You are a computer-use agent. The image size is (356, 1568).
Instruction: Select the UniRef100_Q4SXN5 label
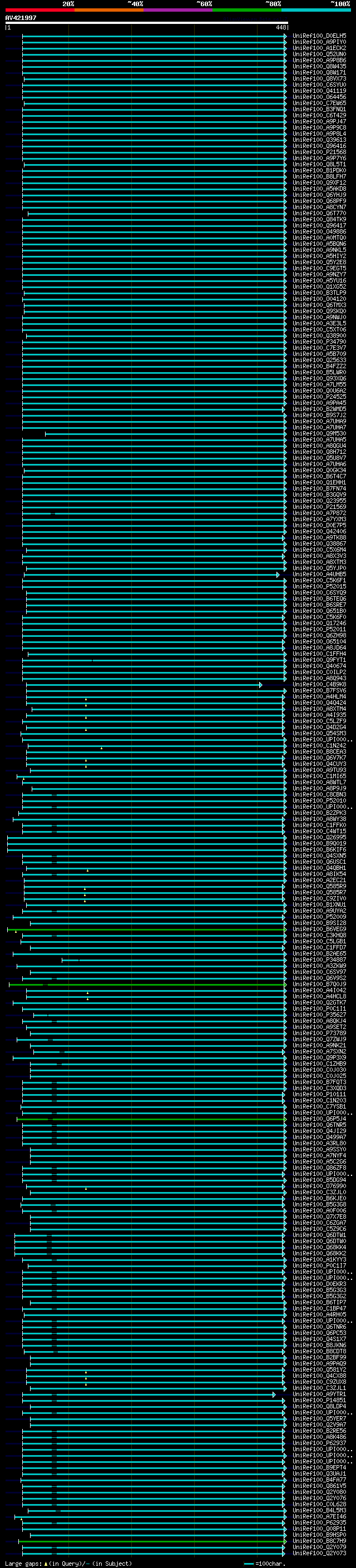319,857
